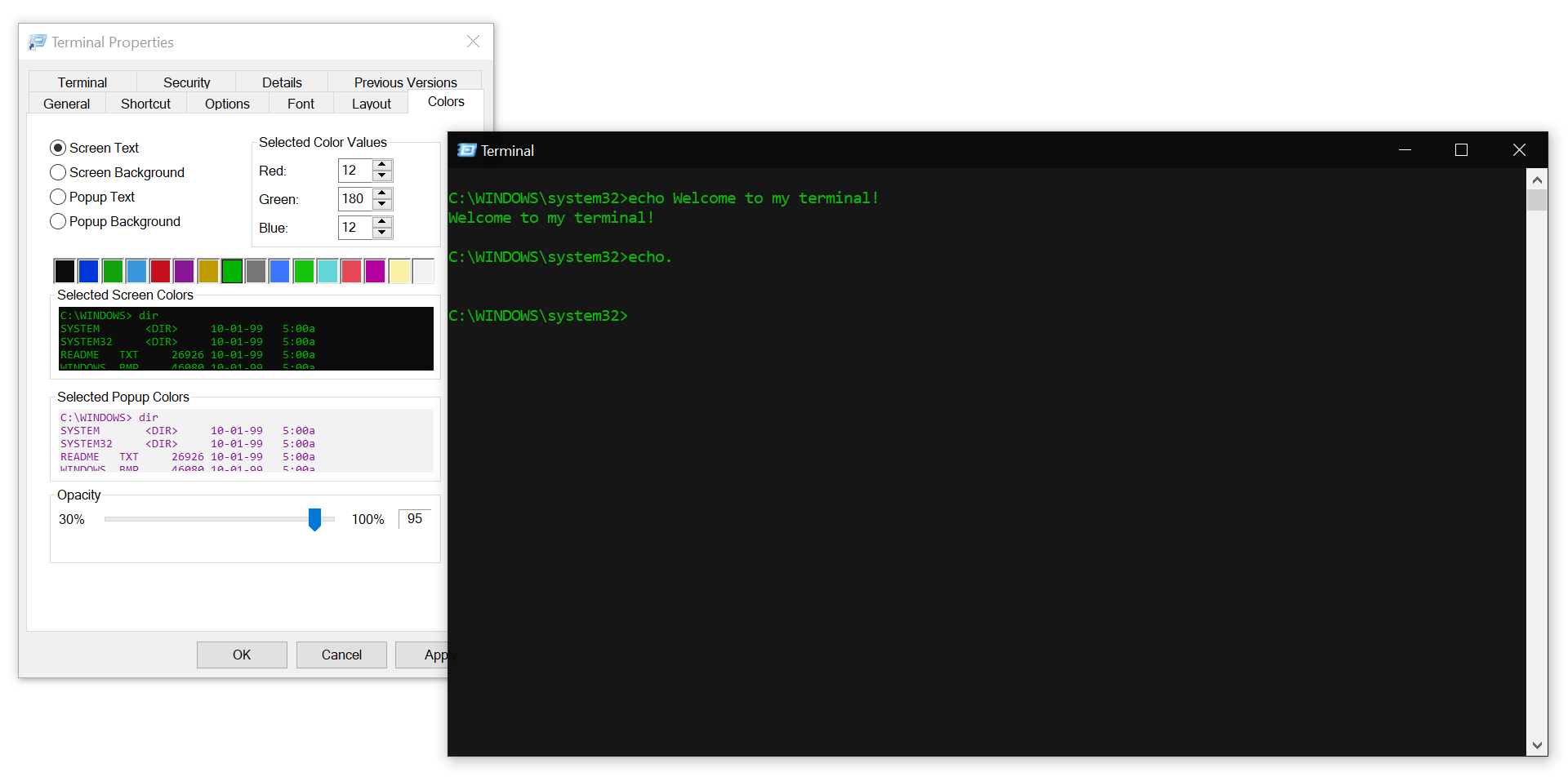Open the Security tab

coord(186,82)
